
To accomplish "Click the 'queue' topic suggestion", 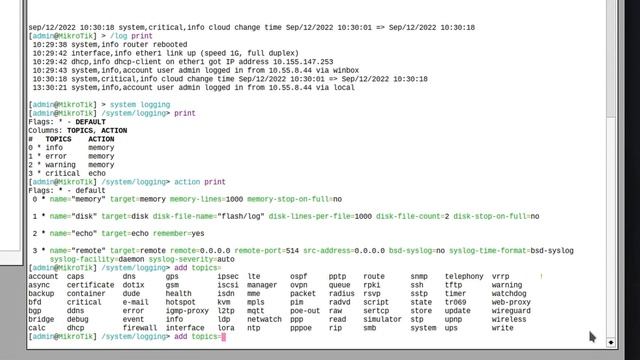I will point(339,285).
